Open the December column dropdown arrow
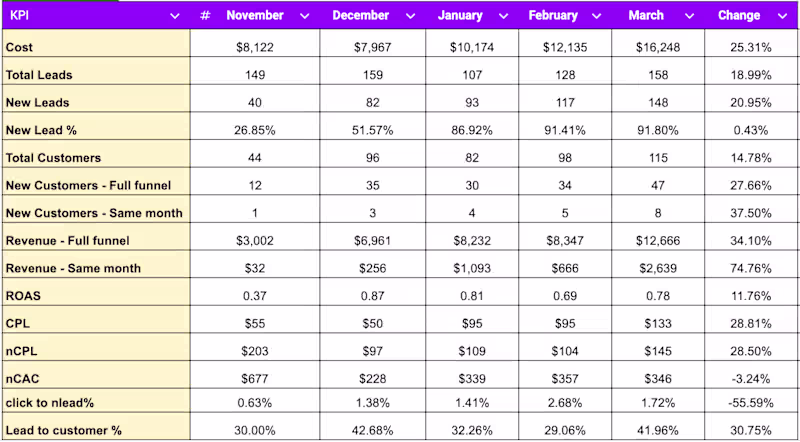800x442 pixels. click(410, 16)
